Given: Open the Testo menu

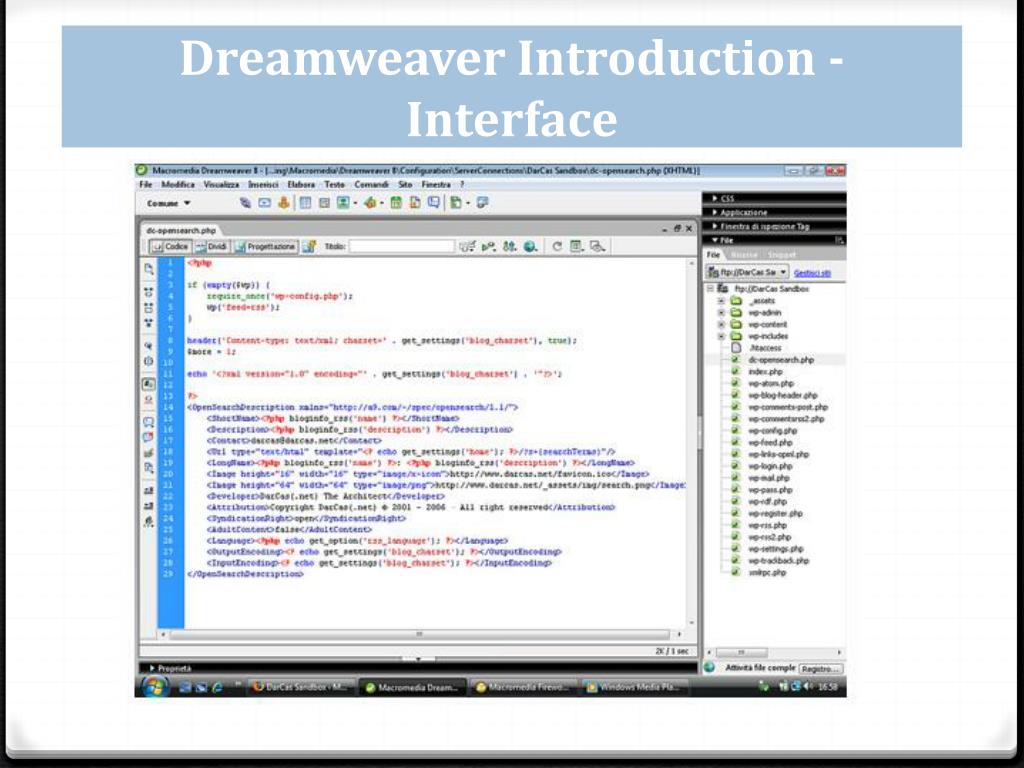Looking at the screenshot, I should [x=334, y=185].
